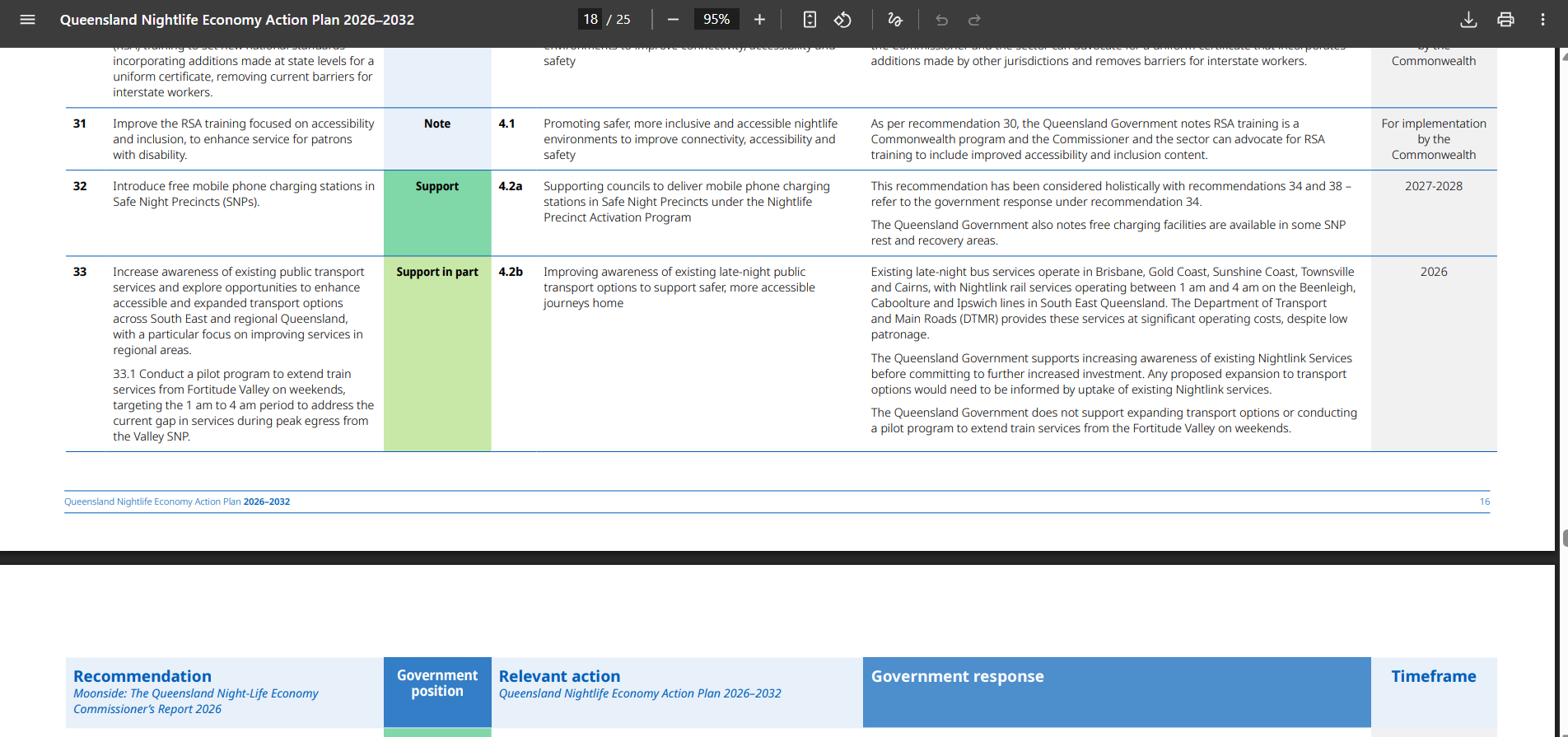Open the more actions menu
The image size is (1568, 737).
[1542, 20]
